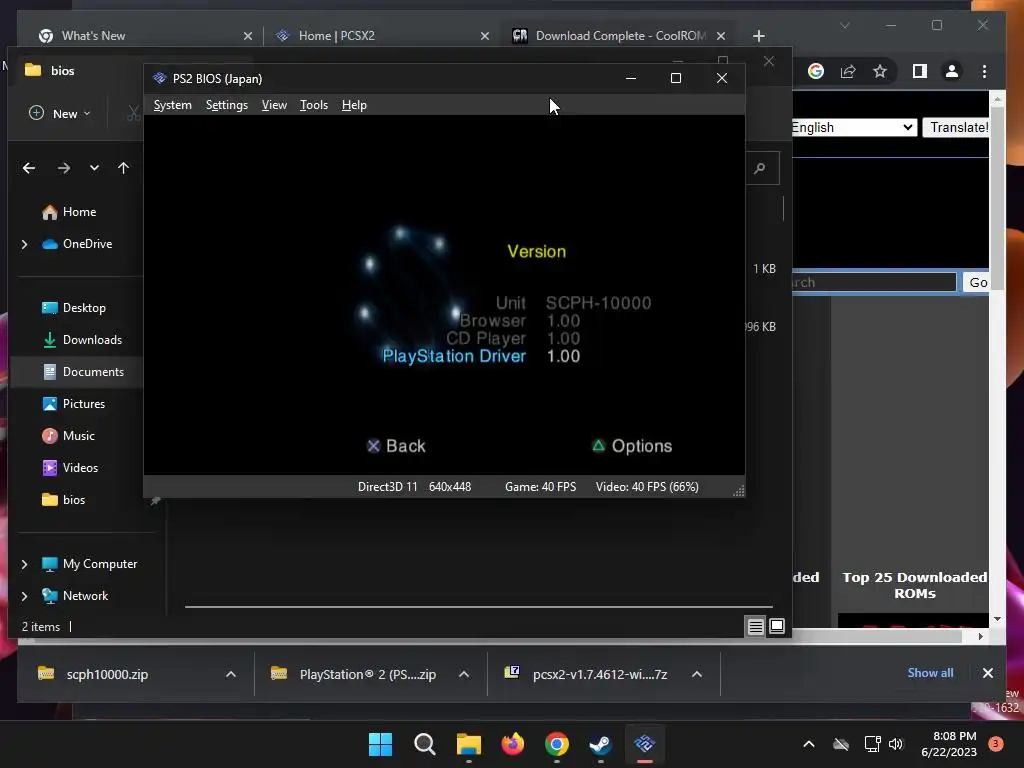Open Chrome from the taskbar
The image size is (1024, 768).
556,744
